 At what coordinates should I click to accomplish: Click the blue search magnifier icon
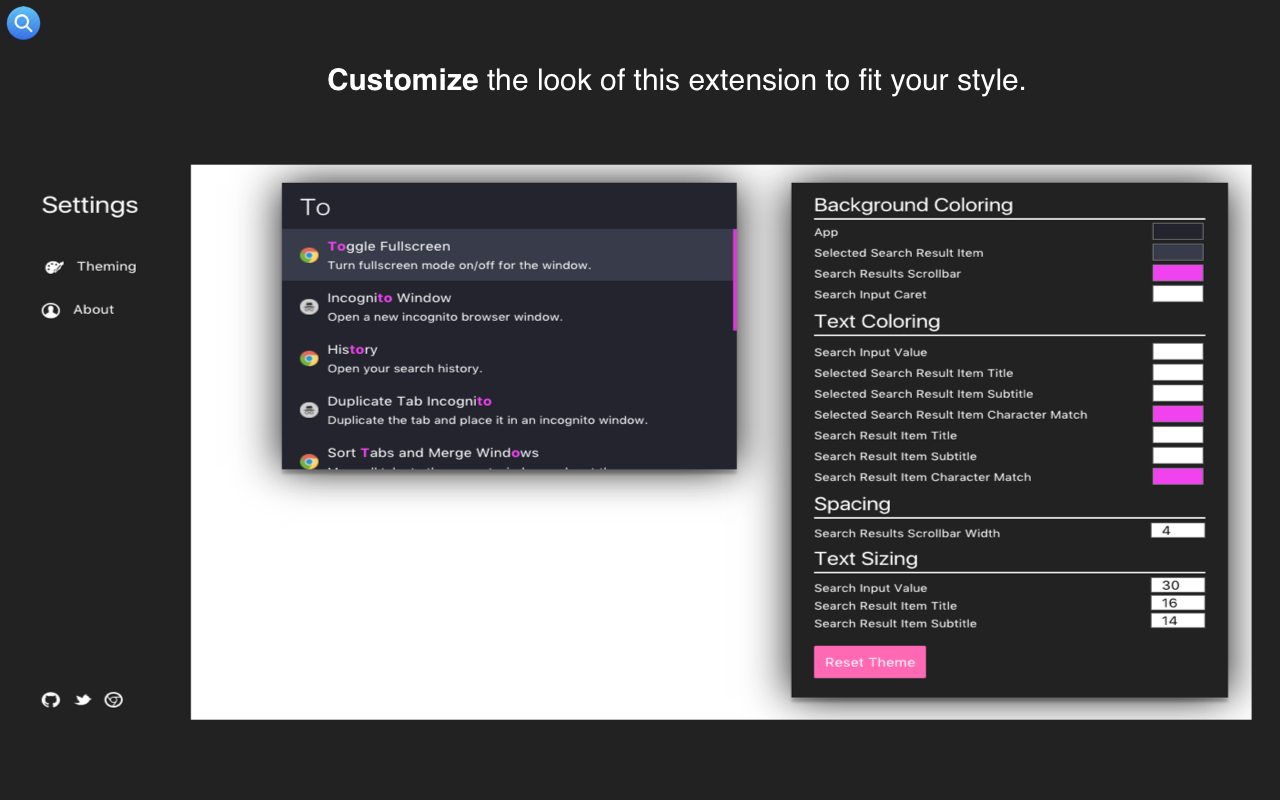[x=23, y=22]
